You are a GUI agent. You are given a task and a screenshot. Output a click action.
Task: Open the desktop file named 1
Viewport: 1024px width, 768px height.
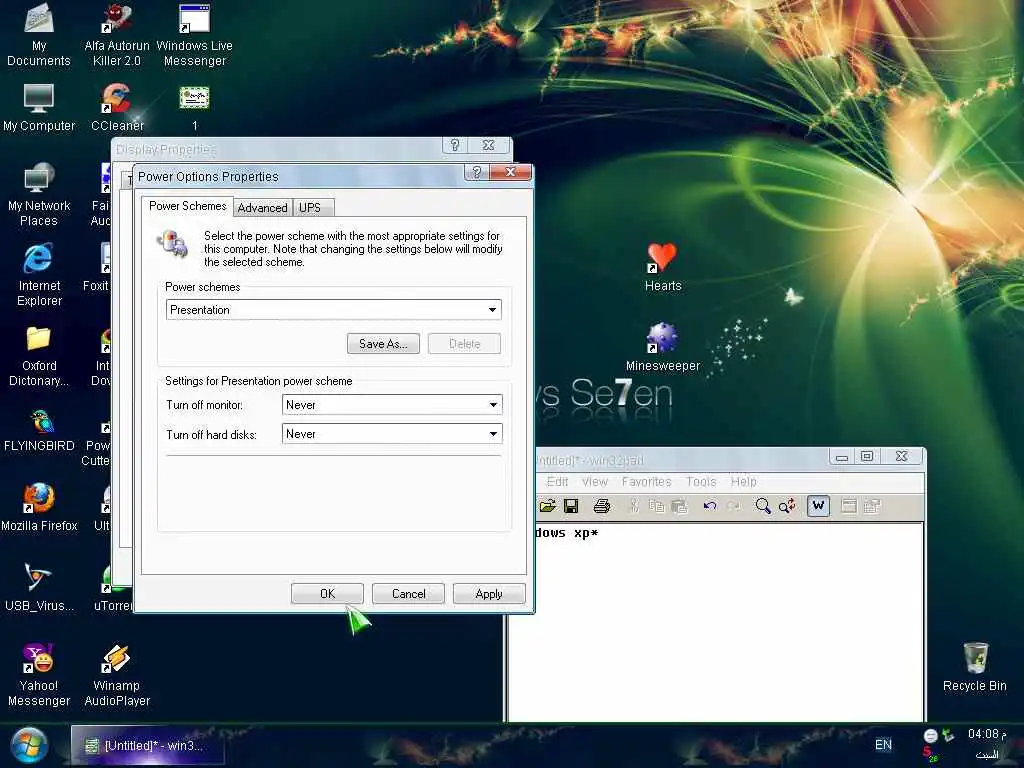pos(195,108)
